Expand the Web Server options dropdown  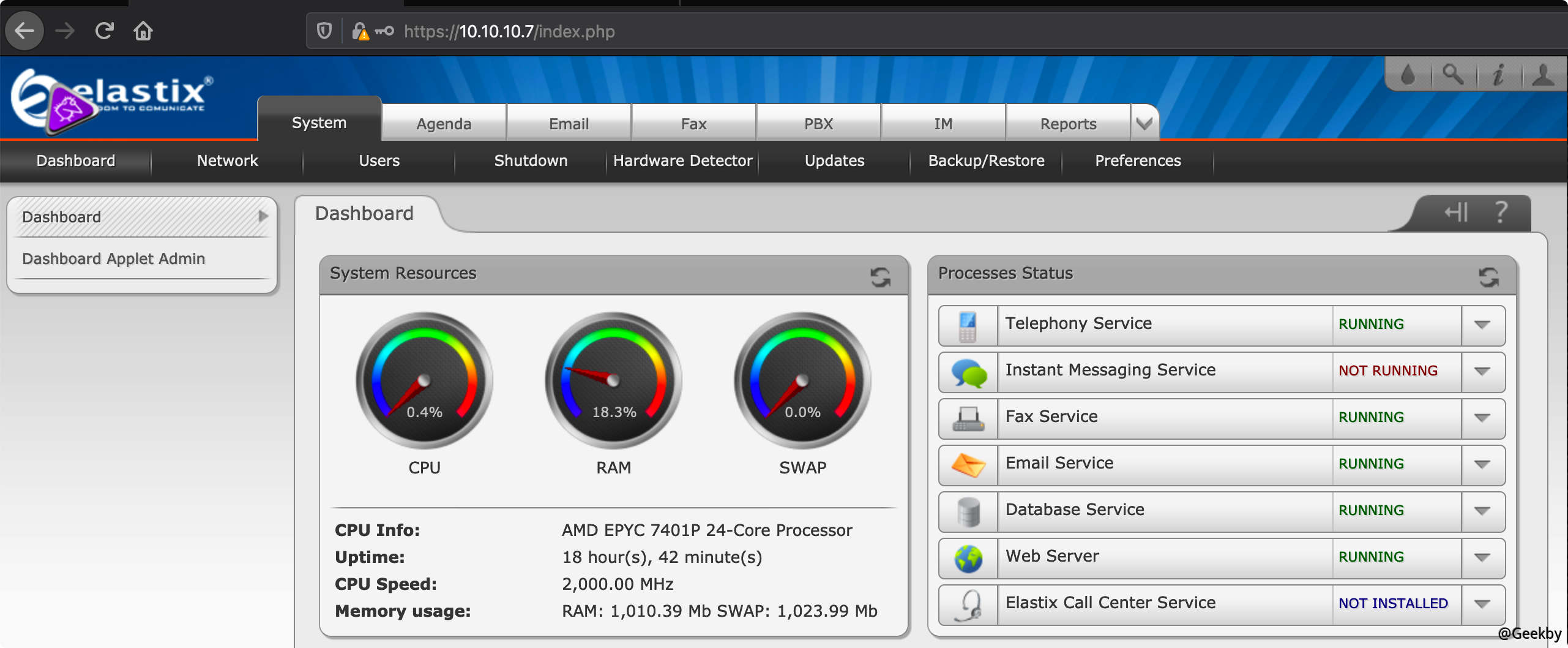click(1482, 557)
